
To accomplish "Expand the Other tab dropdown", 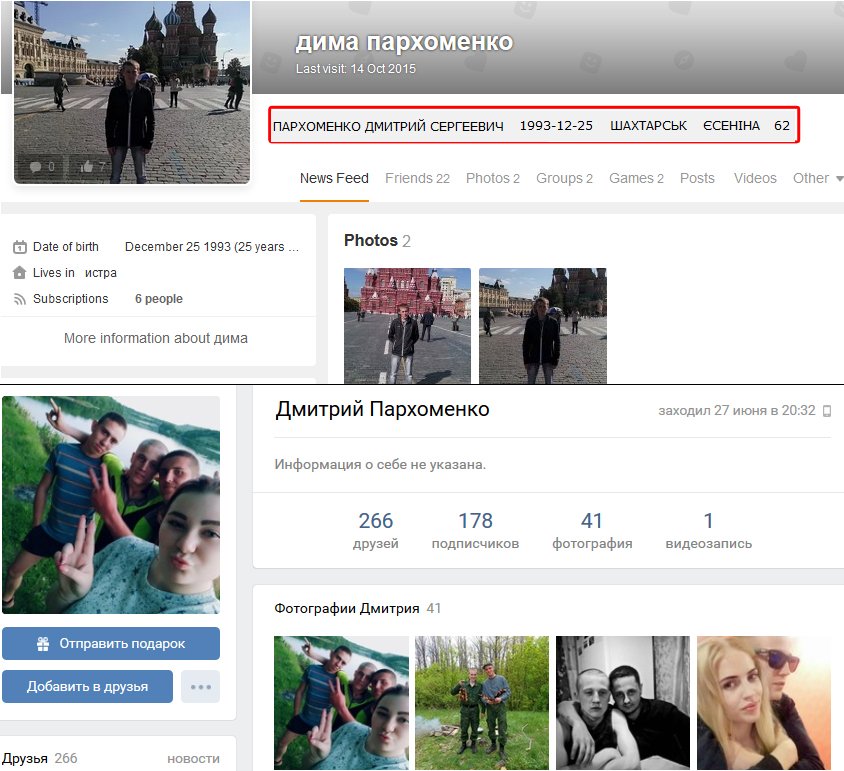I will [x=817, y=178].
